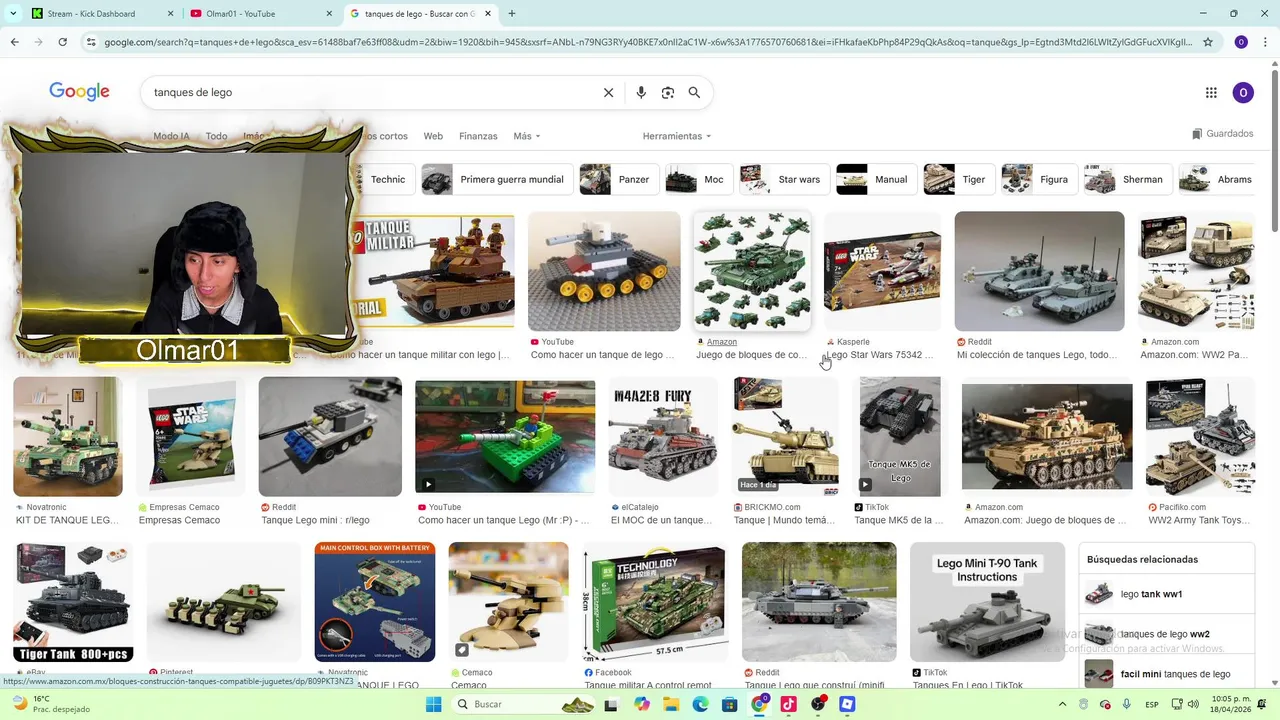This screenshot has height=720, width=1280.
Task: Launch Copilot from taskbar
Action: point(642,704)
